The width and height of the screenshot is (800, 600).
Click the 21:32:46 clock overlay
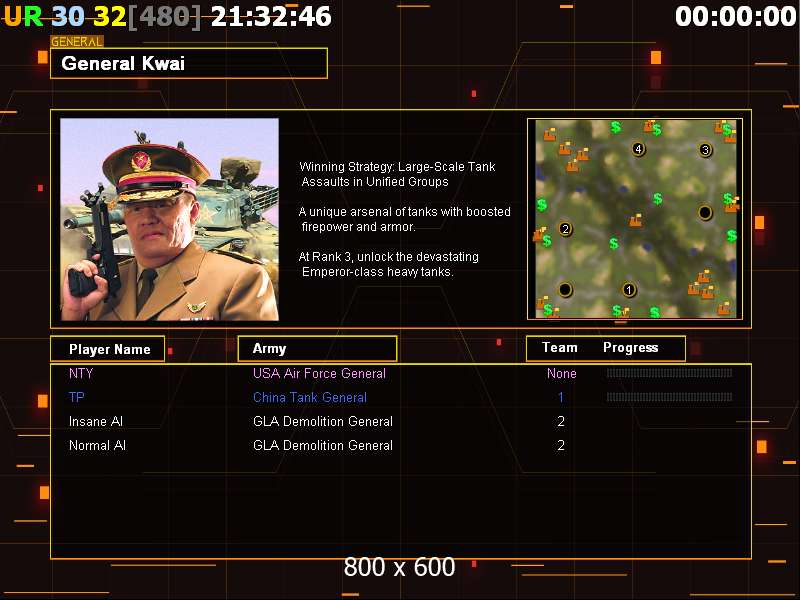coord(271,16)
